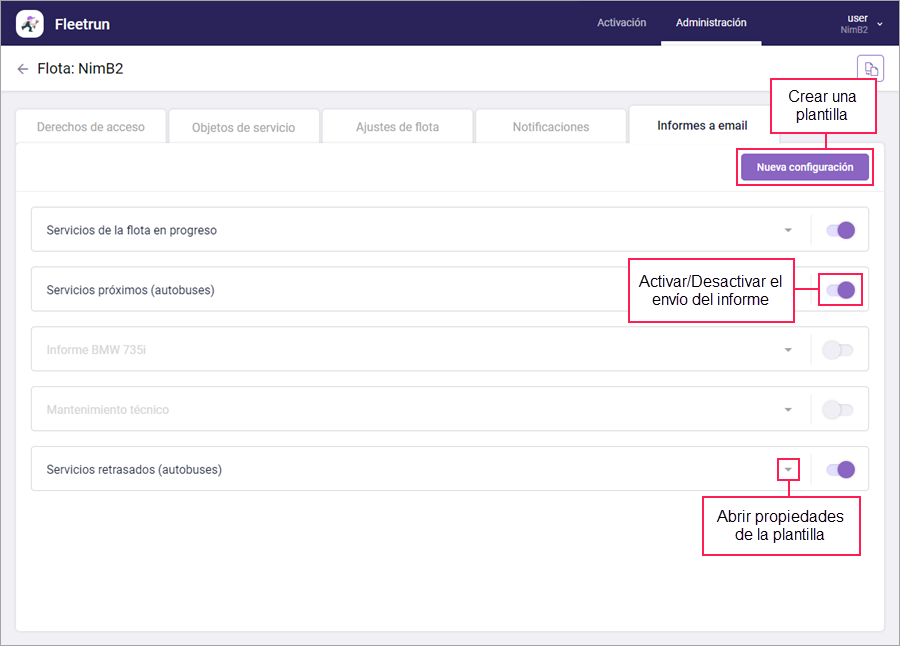Open the Ajustes de flota tab
The image size is (900, 646).
(397, 127)
